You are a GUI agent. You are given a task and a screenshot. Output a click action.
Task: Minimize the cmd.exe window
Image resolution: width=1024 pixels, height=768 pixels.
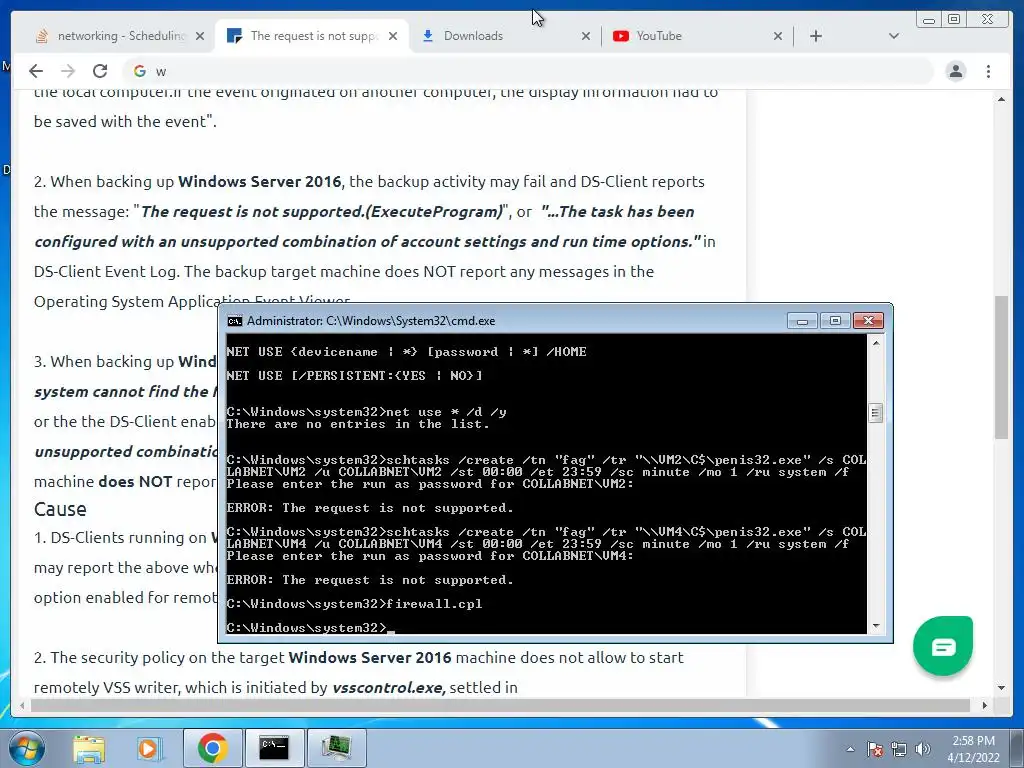point(803,321)
